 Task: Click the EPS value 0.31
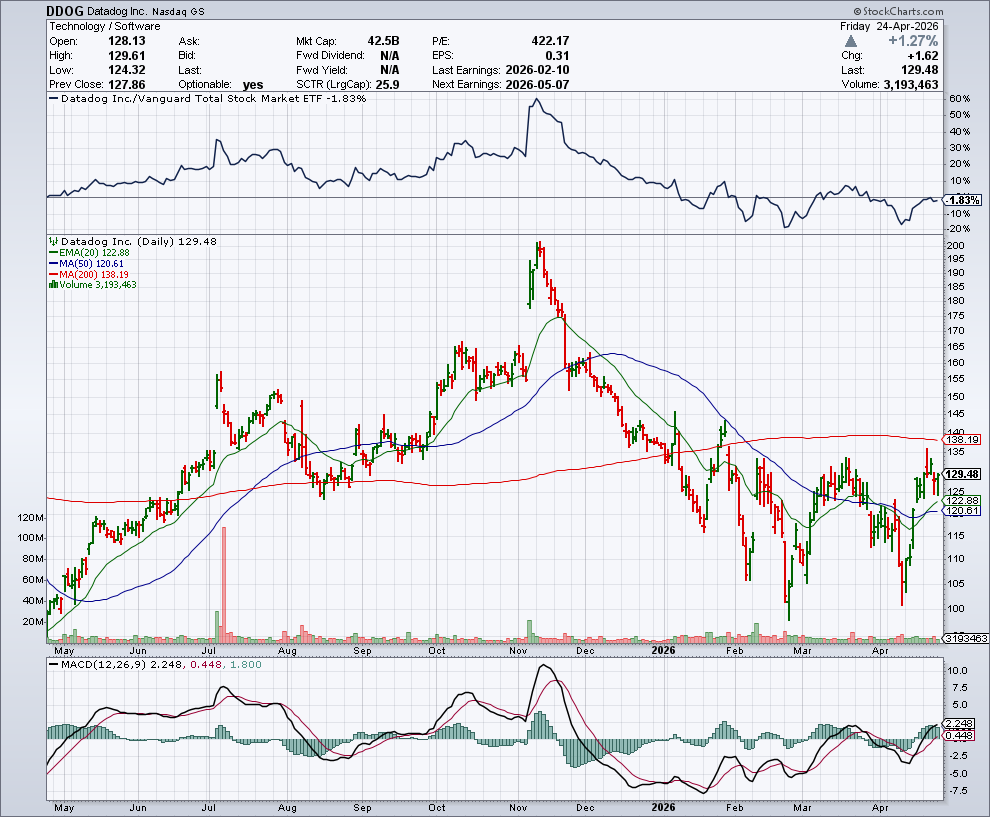pyautogui.click(x=558, y=56)
